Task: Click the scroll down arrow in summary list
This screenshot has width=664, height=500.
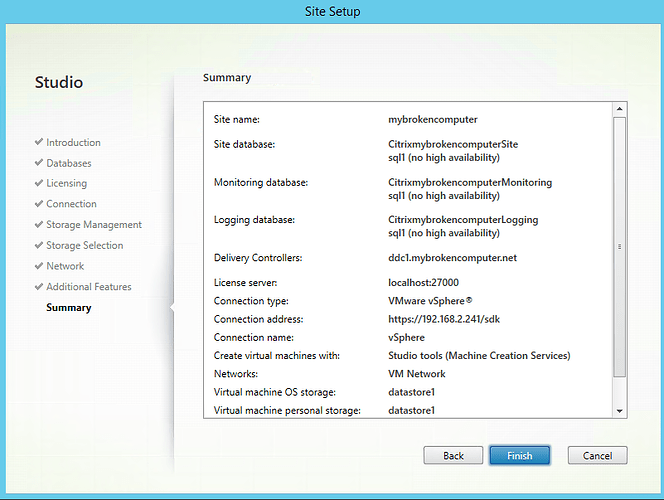Action: pyautogui.click(x=619, y=410)
